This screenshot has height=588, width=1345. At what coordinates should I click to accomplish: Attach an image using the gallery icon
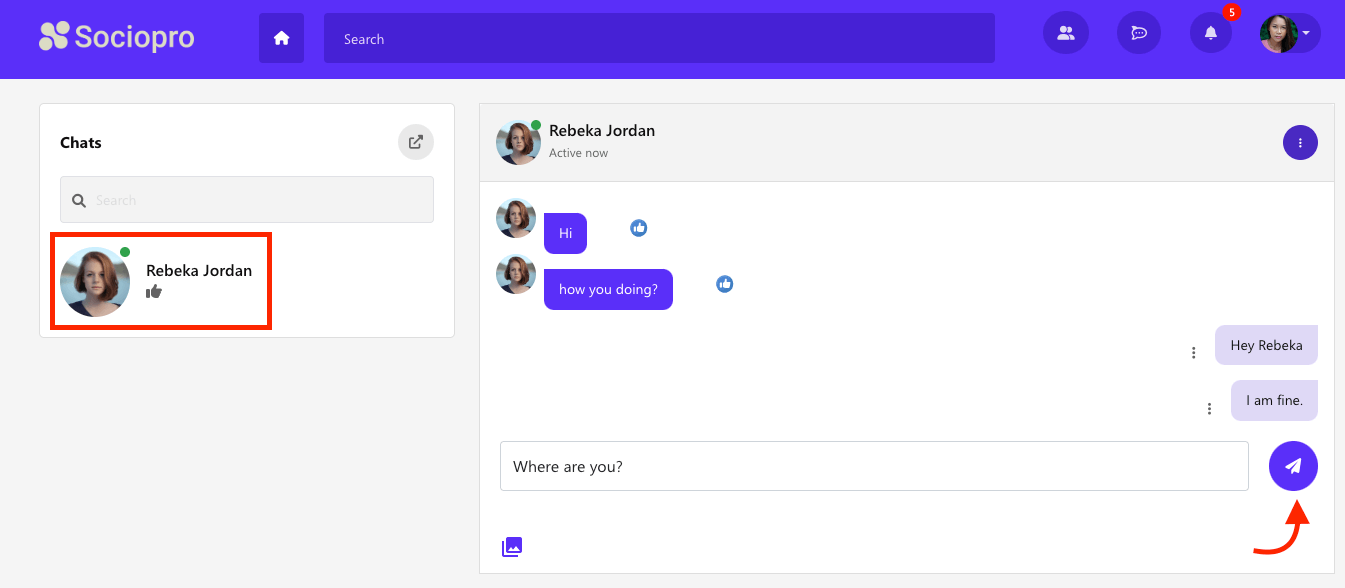[x=512, y=546]
